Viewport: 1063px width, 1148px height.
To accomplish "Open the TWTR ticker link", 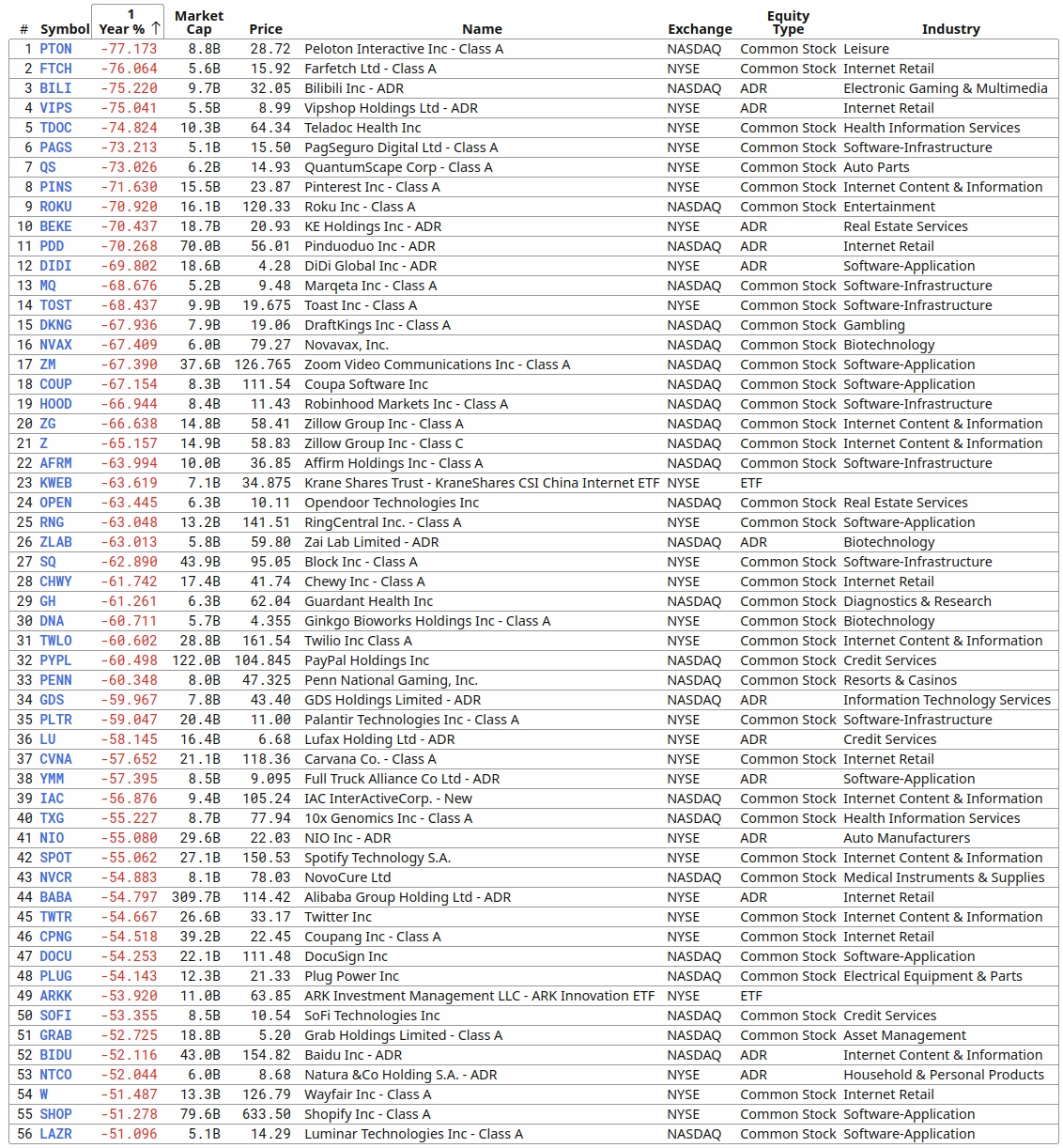I will [x=55, y=917].
